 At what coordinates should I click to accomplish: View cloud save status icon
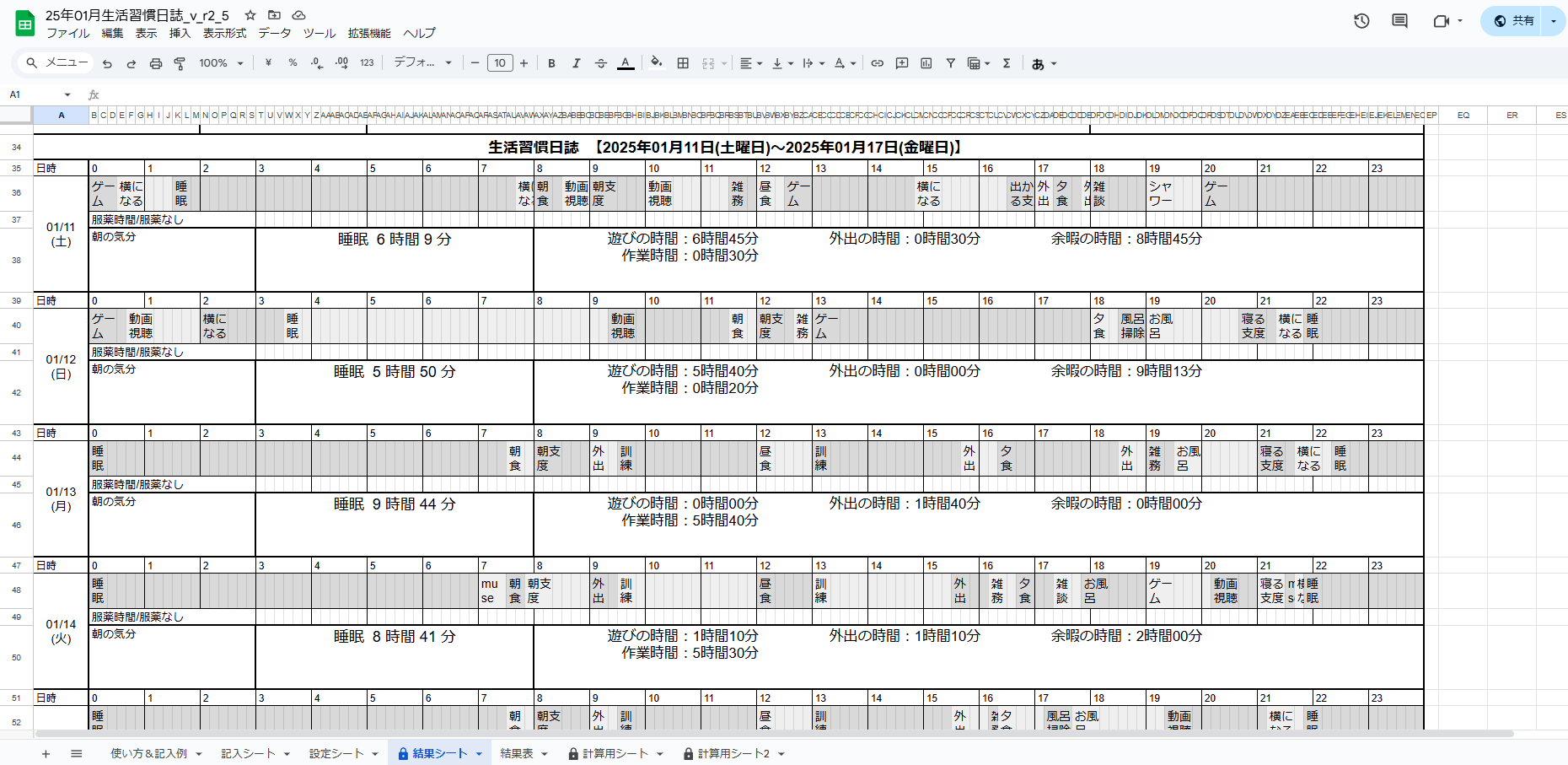click(x=298, y=15)
